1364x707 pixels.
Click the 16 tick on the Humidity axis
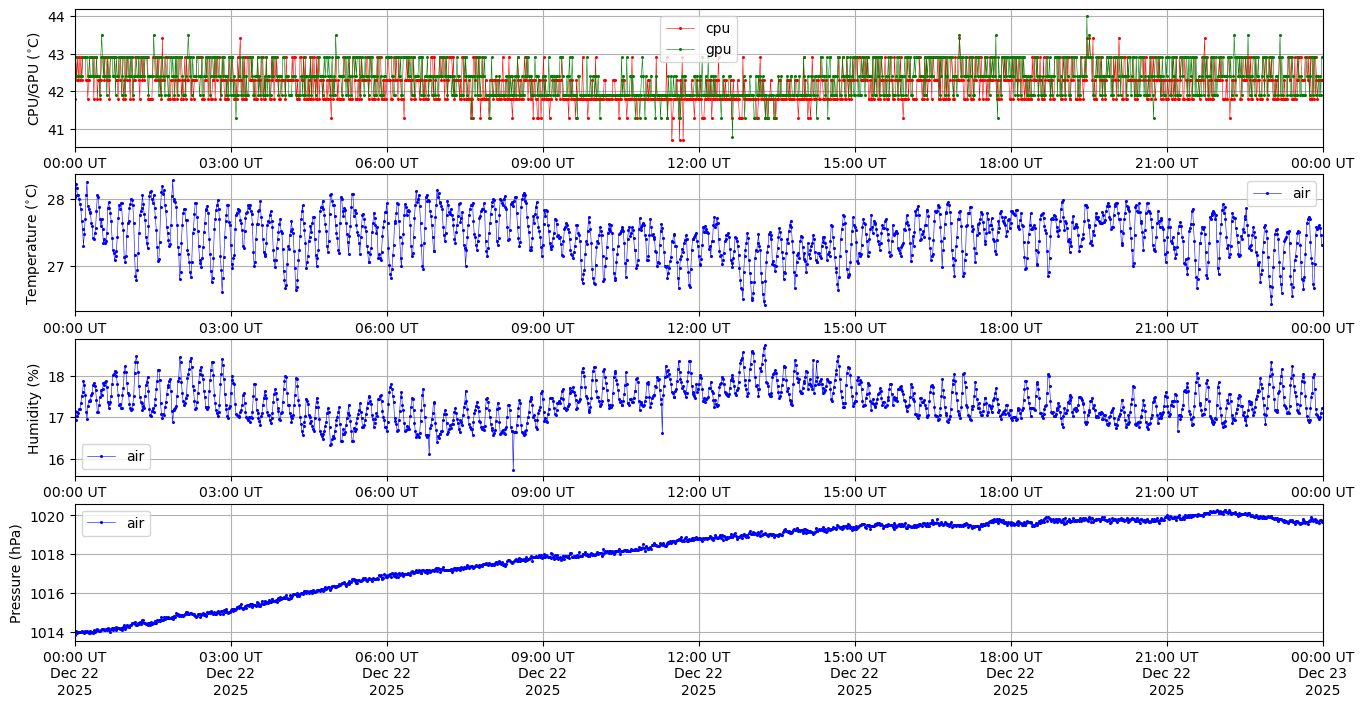(x=56, y=460)
